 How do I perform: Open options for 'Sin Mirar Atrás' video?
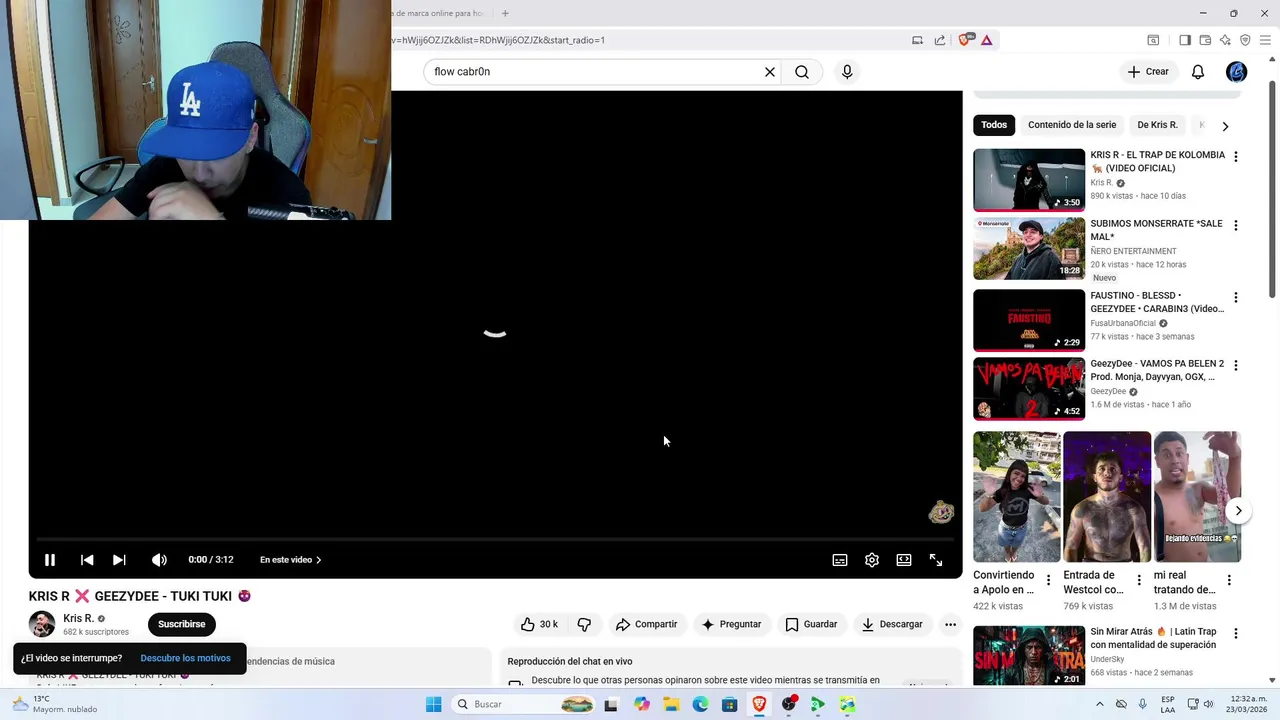1236,634
